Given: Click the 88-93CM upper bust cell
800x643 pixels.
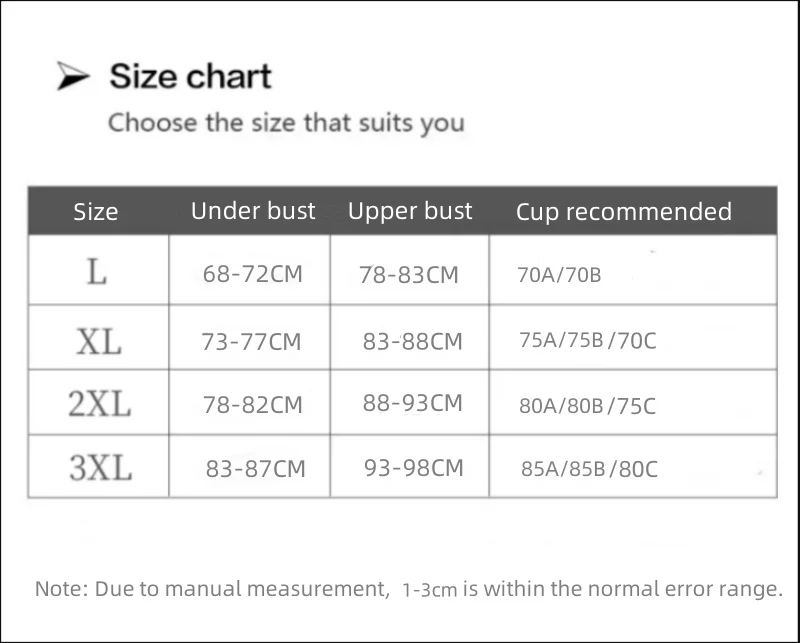Looking at the screenshot, I should pos(413,403).
